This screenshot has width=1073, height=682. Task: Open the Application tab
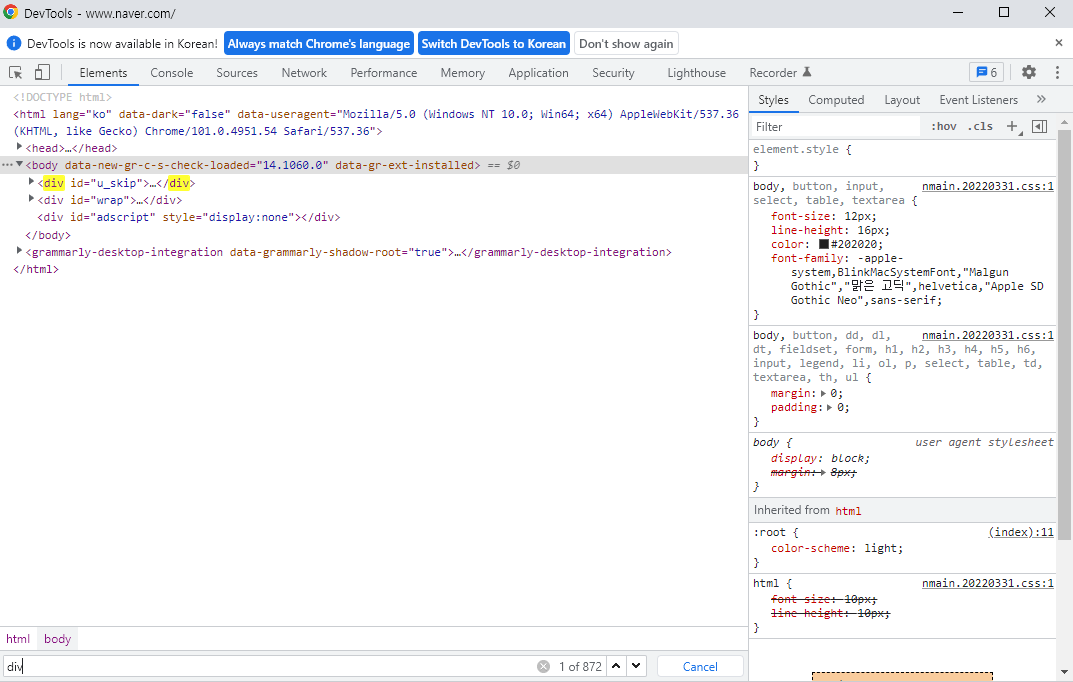coord(539,73)
